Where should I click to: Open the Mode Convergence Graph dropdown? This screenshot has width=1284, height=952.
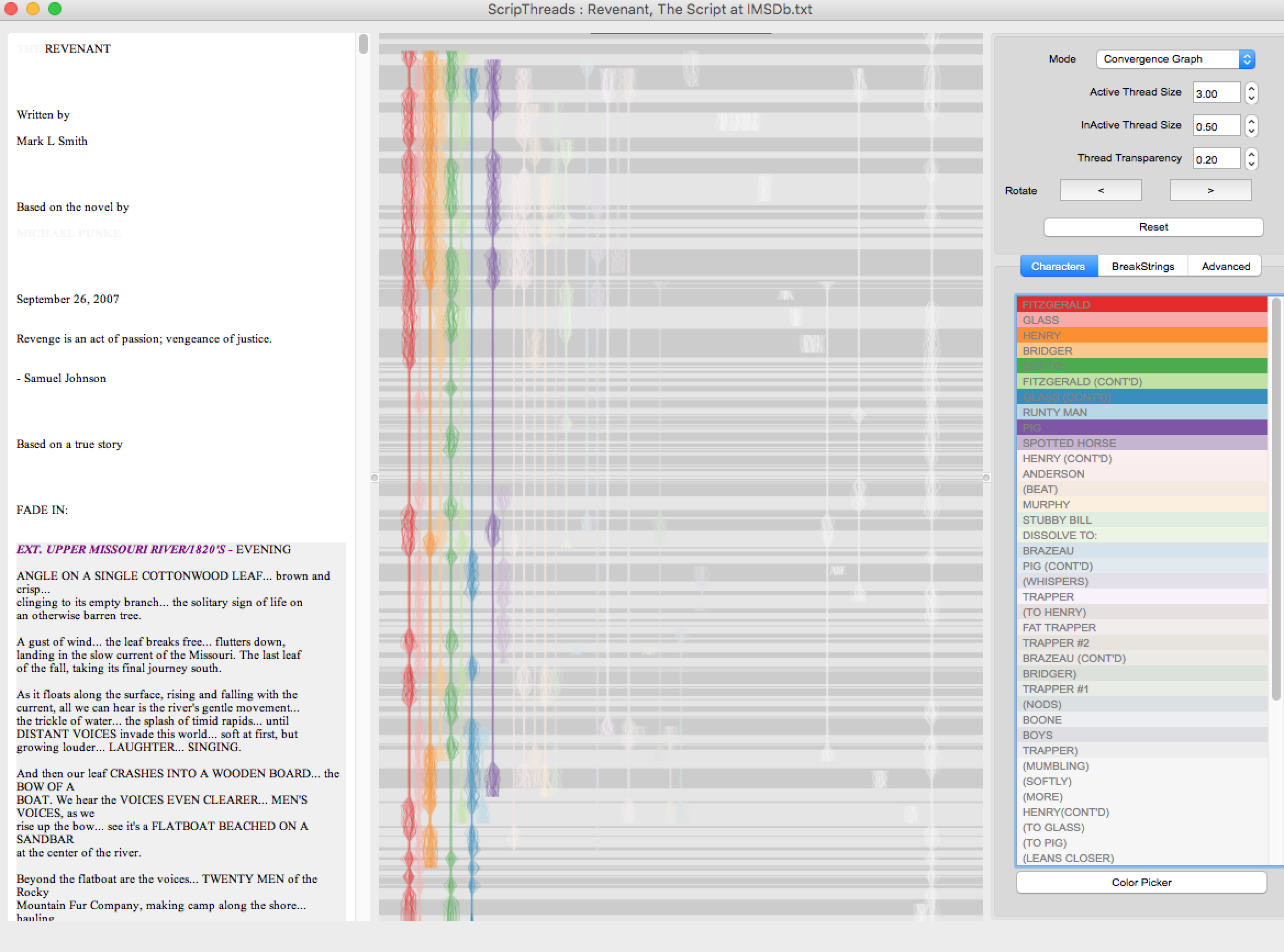coord(1175,59)
